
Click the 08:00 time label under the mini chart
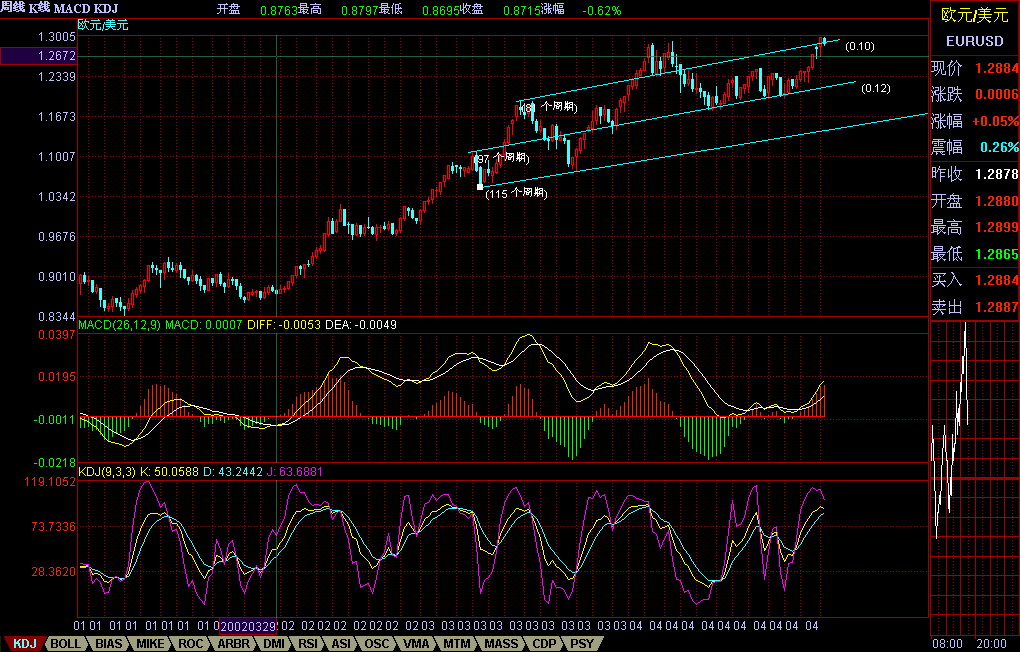point(946,644)
